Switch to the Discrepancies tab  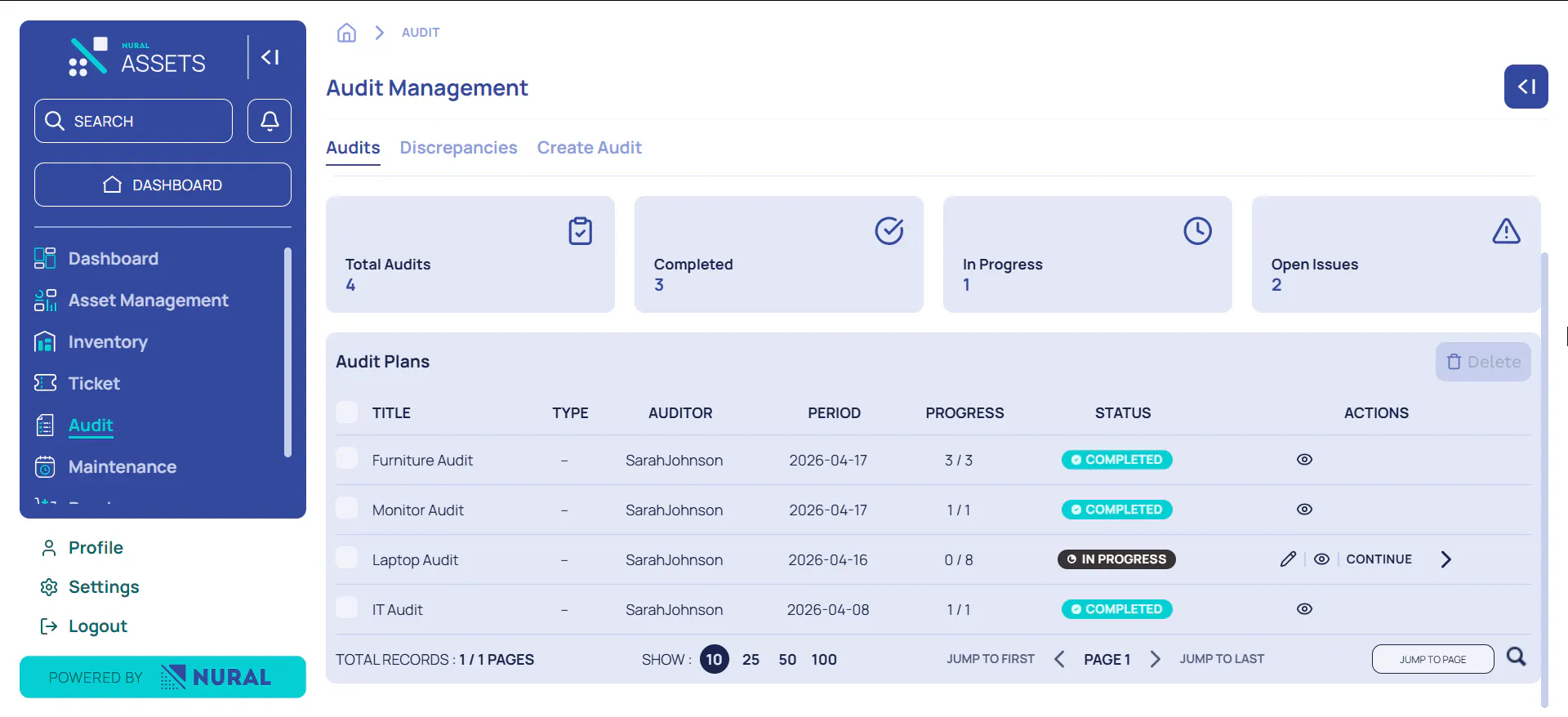tap(458, 148)
